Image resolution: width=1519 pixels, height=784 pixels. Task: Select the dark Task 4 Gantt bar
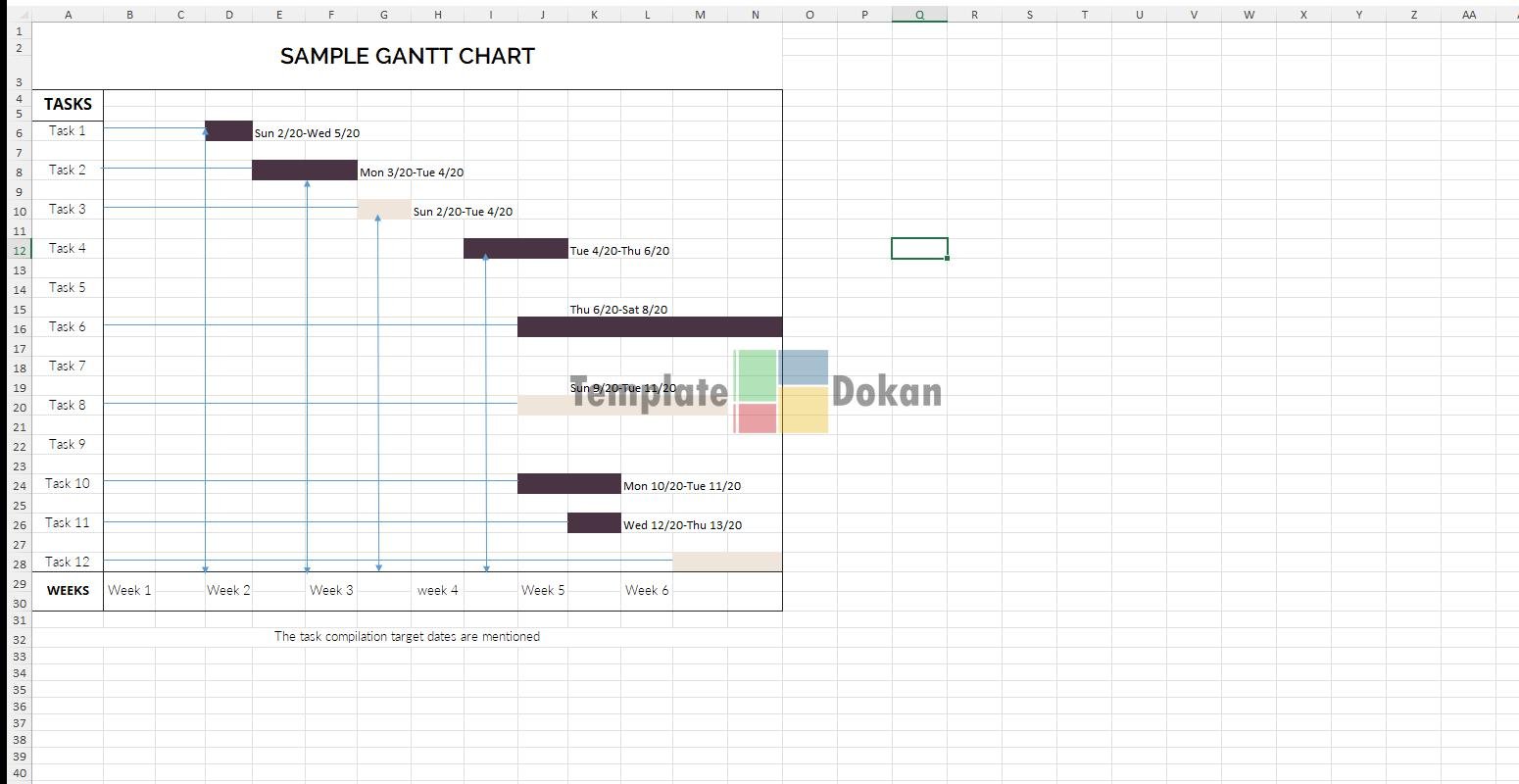(515, 249)
